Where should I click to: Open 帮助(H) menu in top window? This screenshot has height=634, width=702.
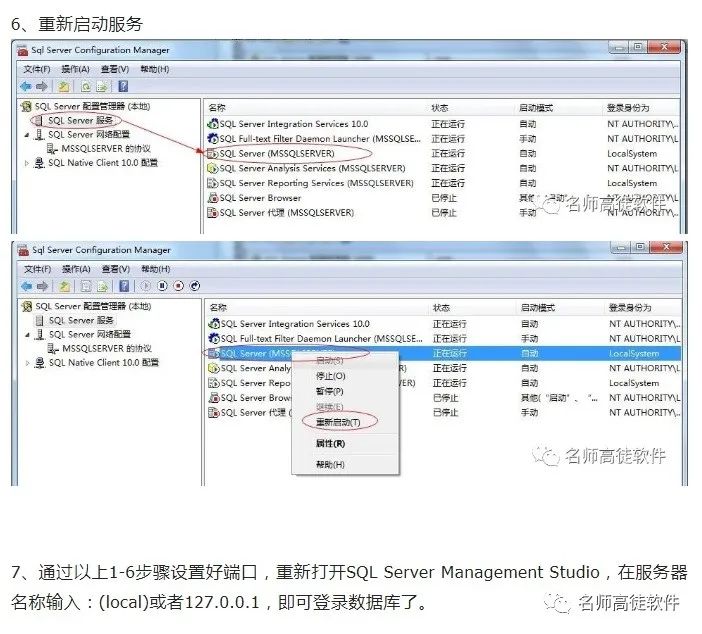pos(154,69)
